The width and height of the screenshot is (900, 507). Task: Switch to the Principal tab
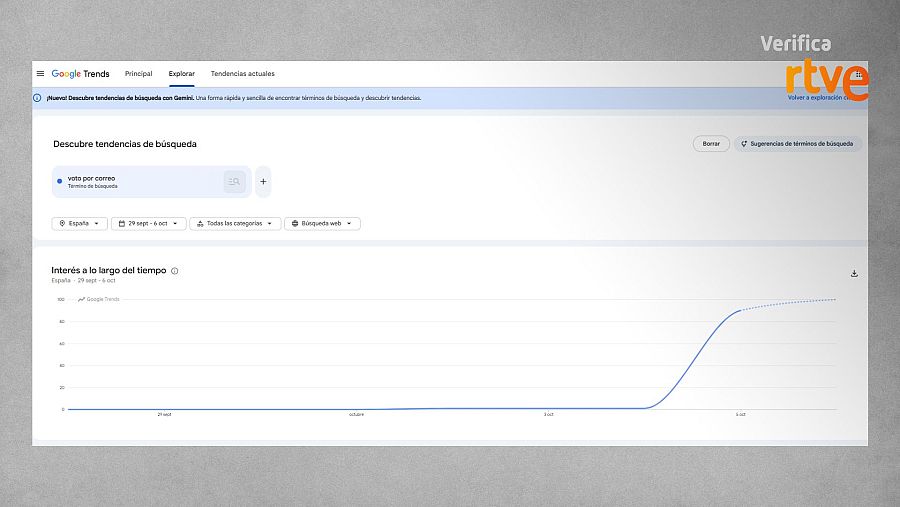coord(138,73)
